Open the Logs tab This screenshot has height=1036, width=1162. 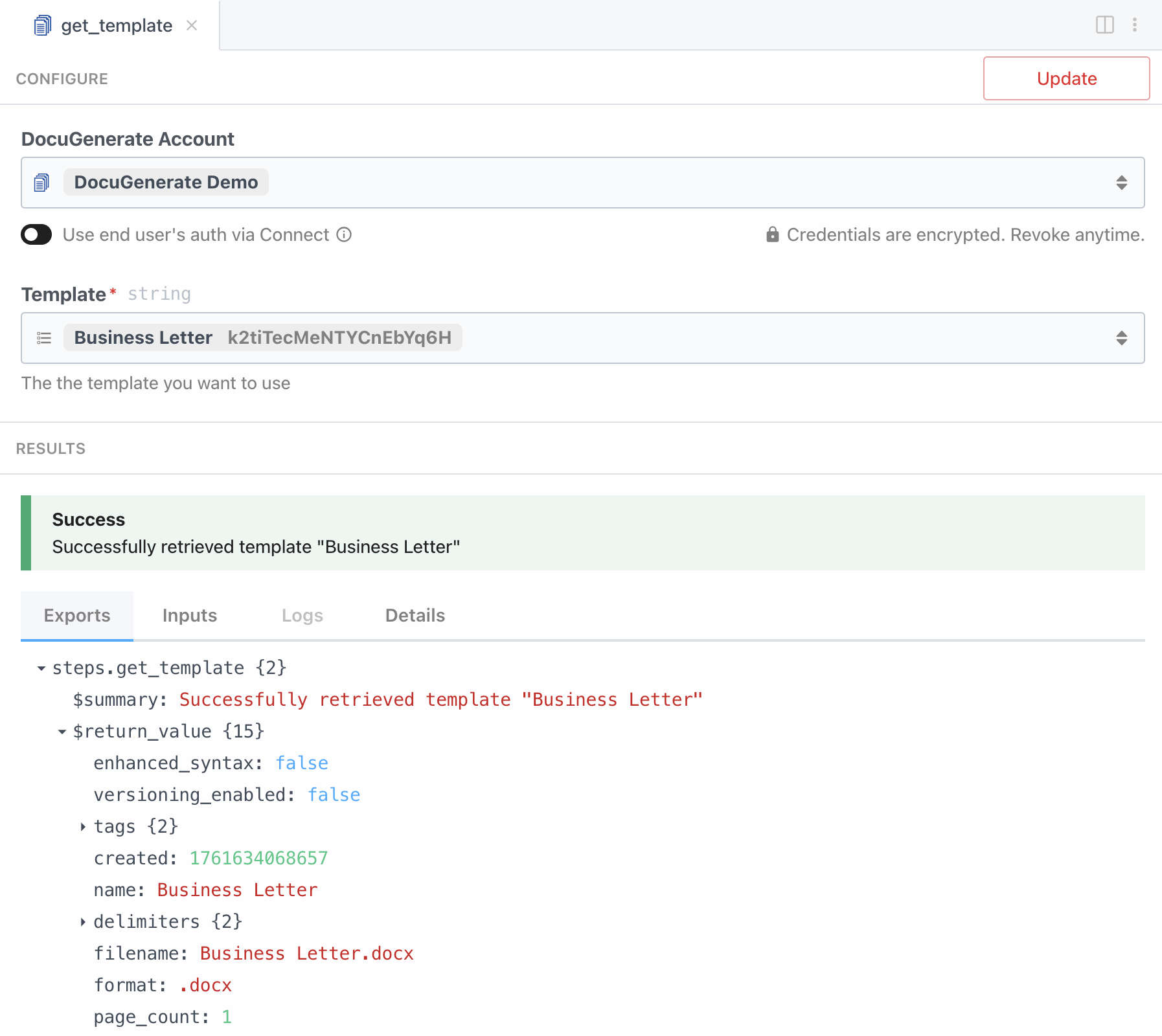point(302,615)
